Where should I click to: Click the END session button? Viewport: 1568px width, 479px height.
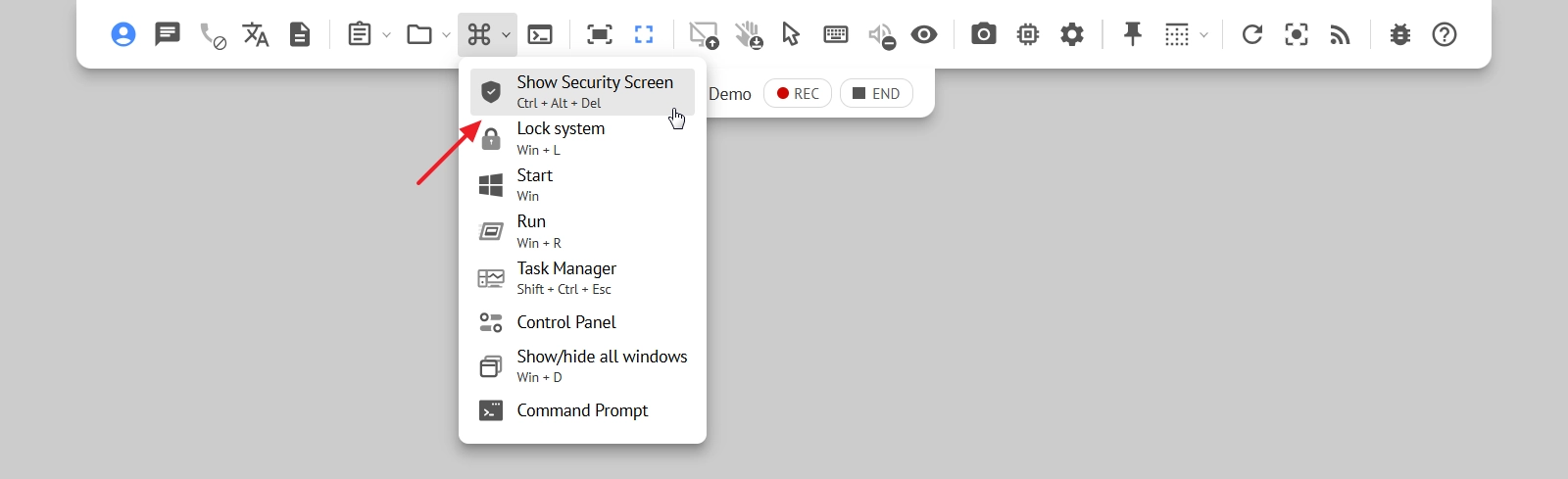tap(876, 93)
